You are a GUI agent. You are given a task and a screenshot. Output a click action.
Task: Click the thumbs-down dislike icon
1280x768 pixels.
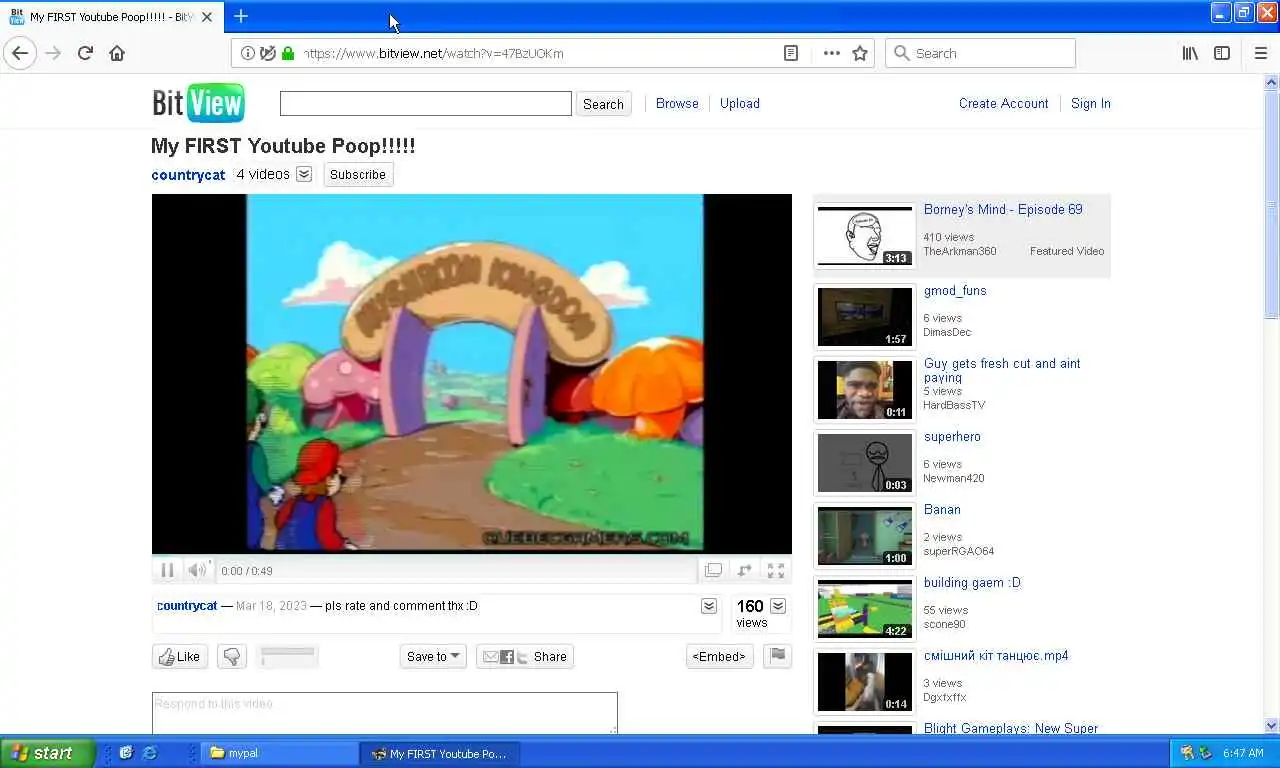point(232,657)
